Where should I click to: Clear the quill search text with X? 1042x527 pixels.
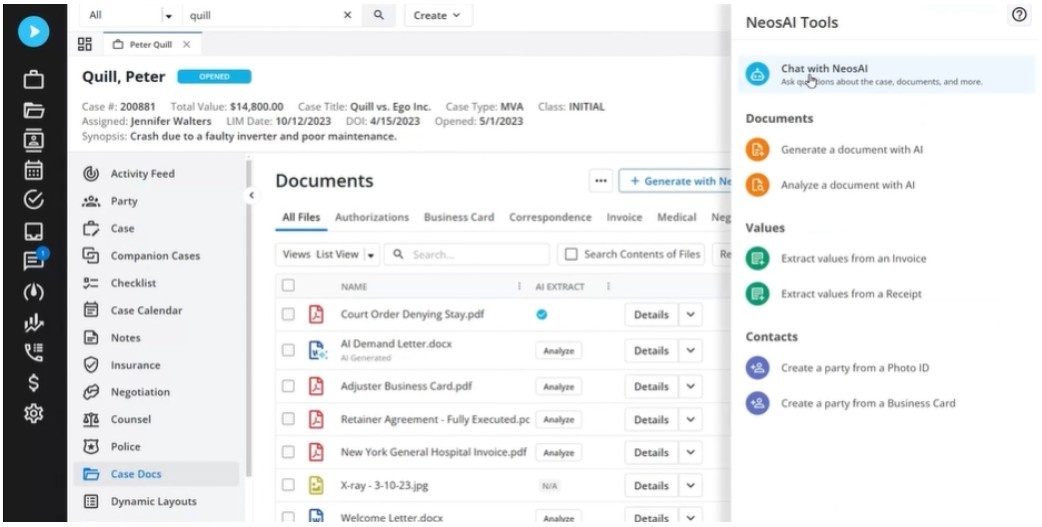coord(347,15)
